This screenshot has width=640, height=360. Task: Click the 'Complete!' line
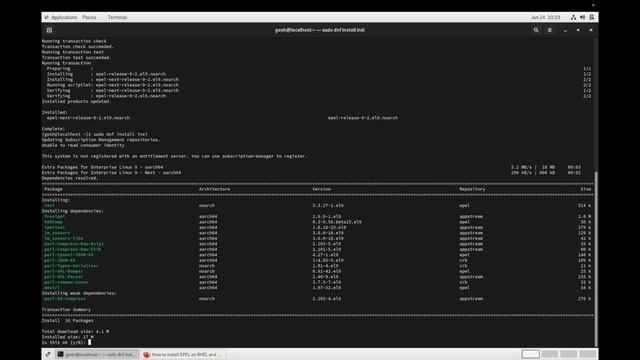53,129
